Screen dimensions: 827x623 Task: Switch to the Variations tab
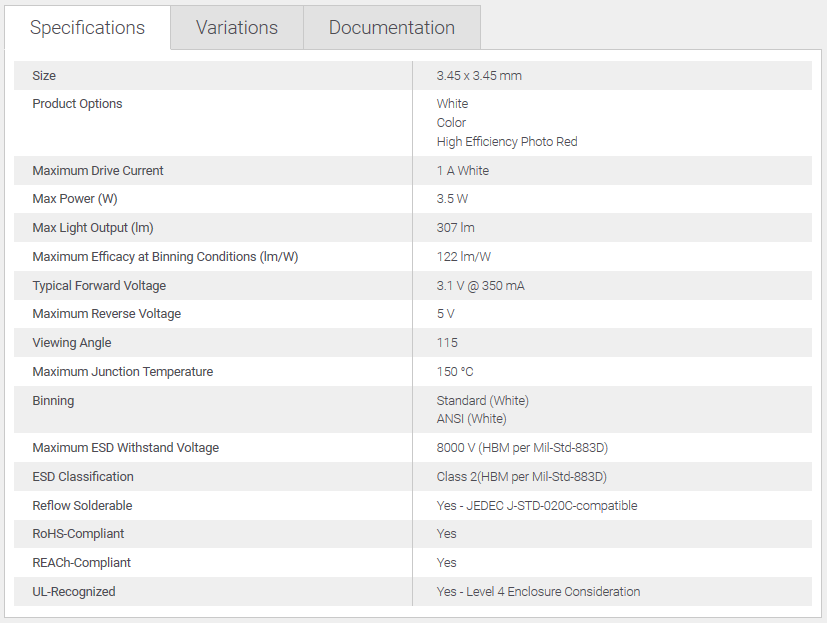tap(236, 28)
